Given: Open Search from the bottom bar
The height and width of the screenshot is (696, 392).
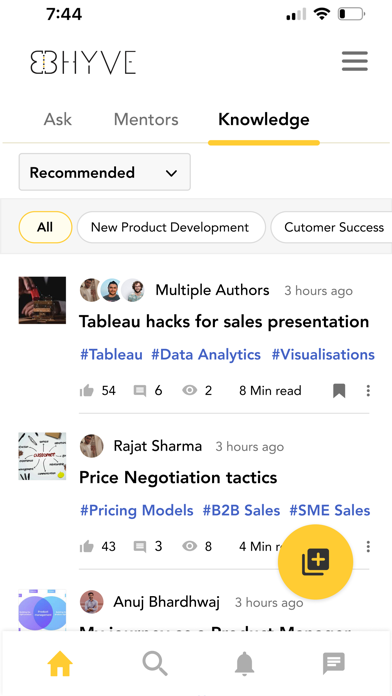Looking at the screenshot, I should pos(155,664).
